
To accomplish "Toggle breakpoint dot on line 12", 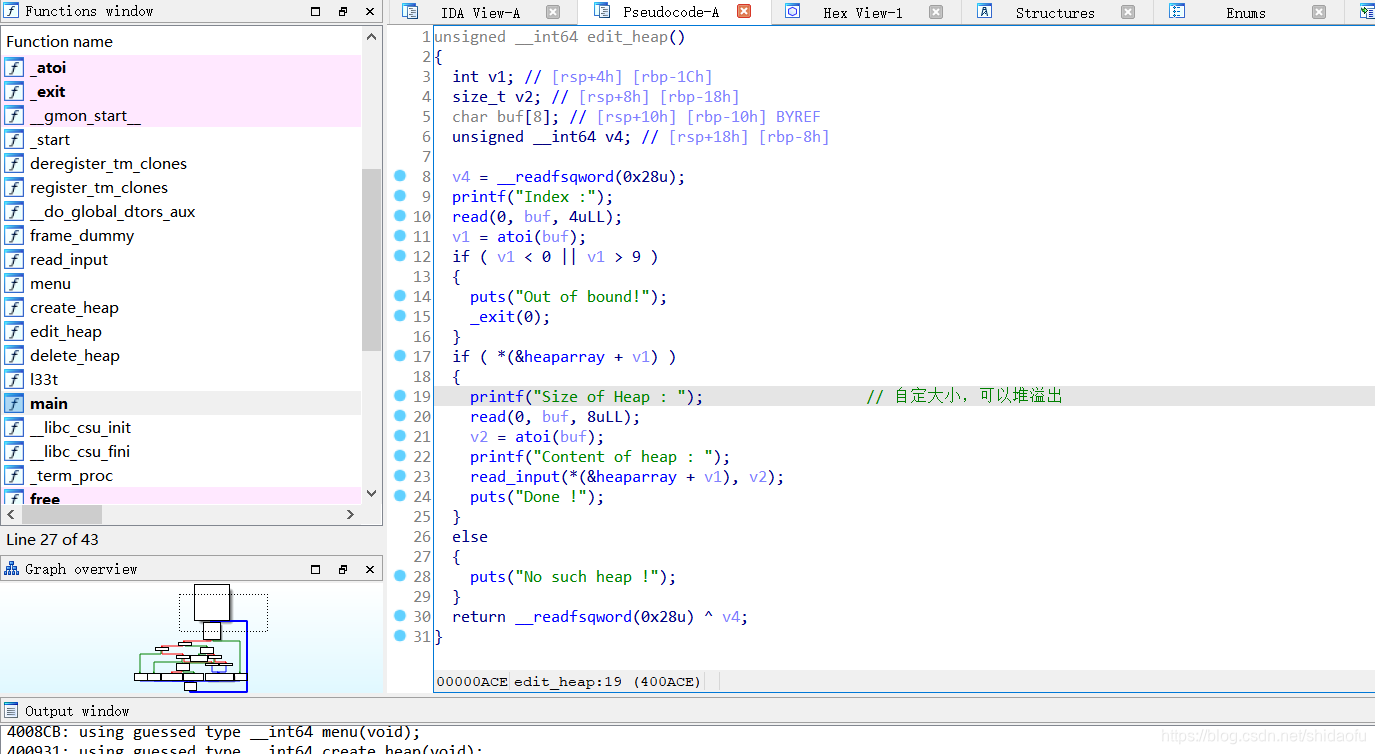I will coord(400,256).
